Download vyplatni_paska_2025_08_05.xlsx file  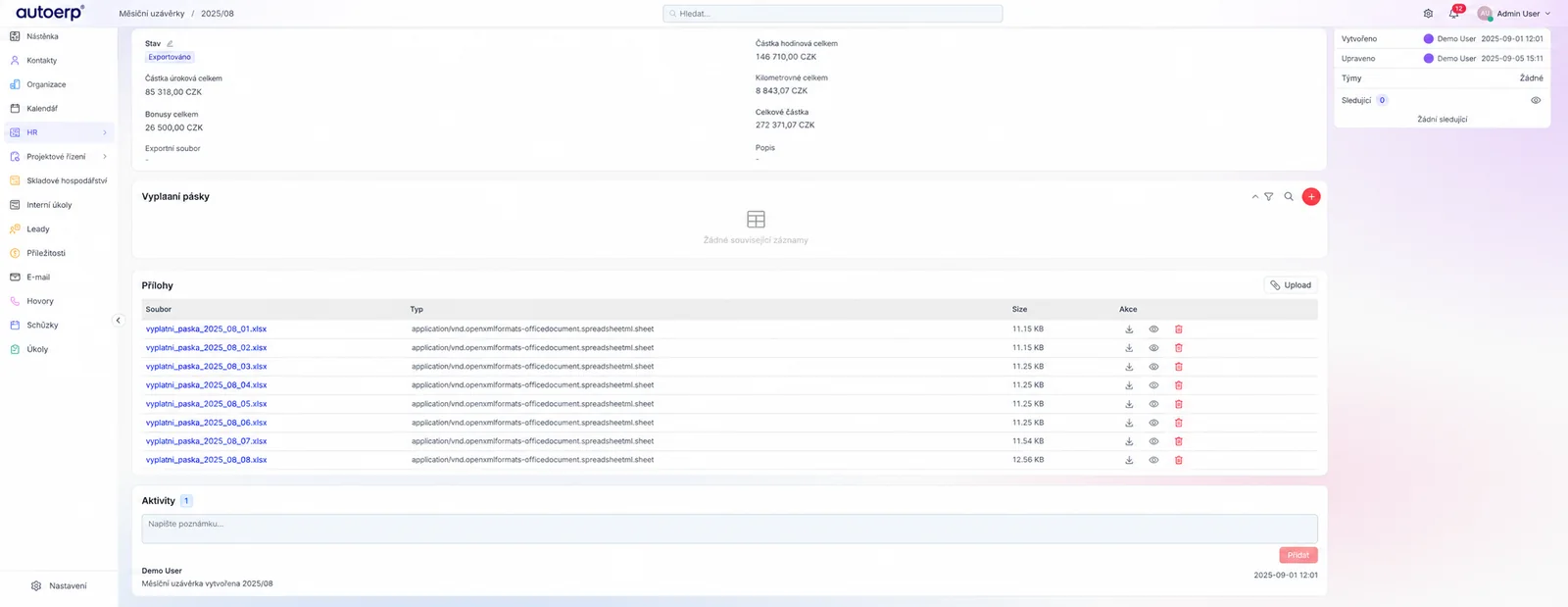coord(1129,404)
